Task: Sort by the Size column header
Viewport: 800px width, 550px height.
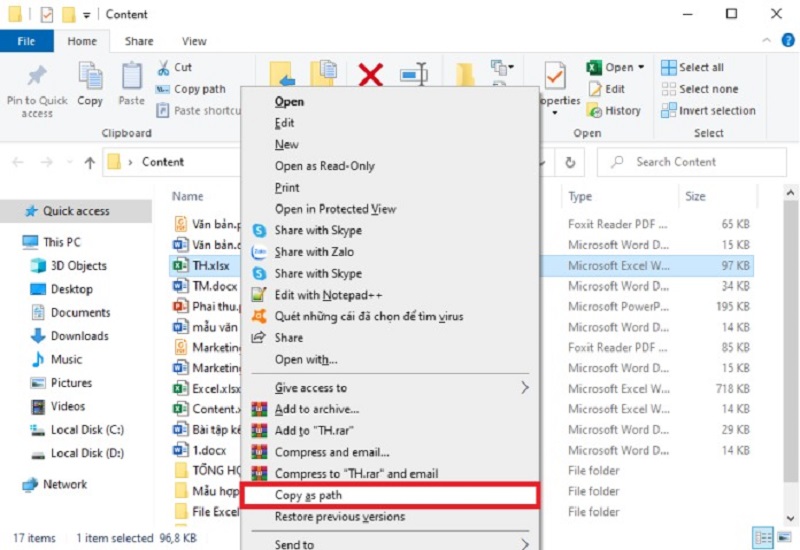Action: tap(695, 196)
